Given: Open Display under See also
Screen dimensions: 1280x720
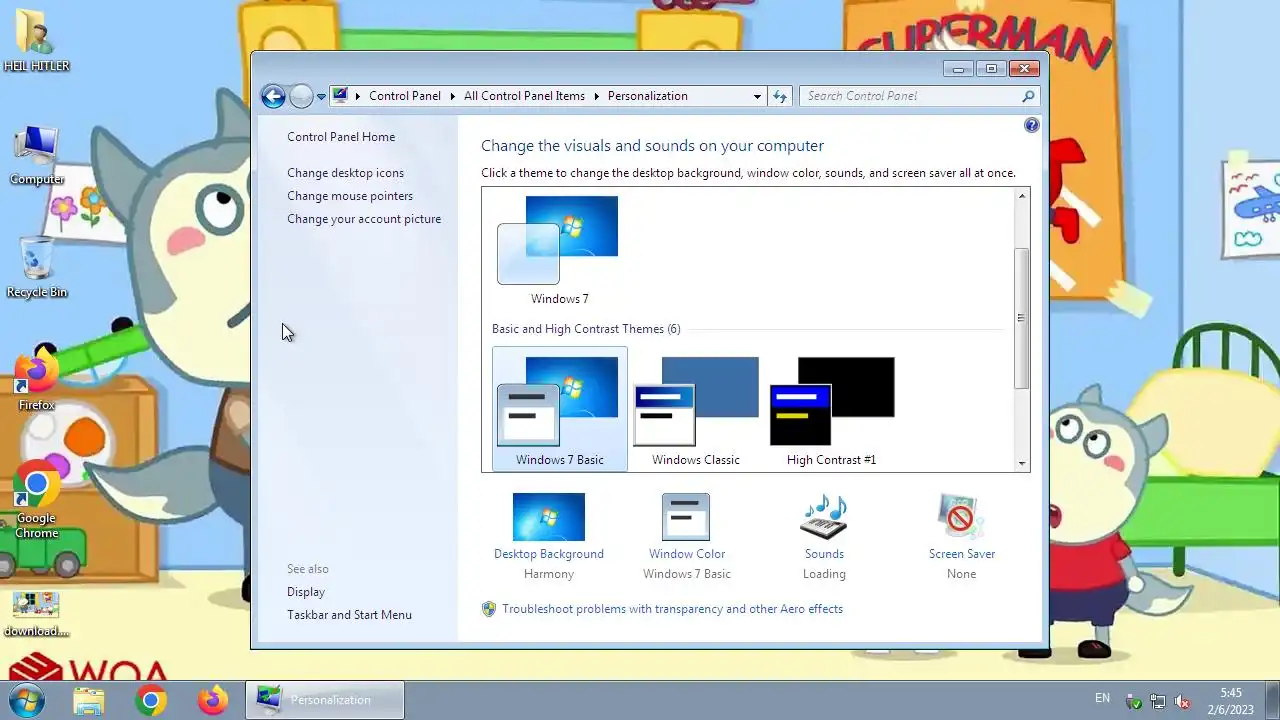Looking at the screenshot, I should (306, 592).
